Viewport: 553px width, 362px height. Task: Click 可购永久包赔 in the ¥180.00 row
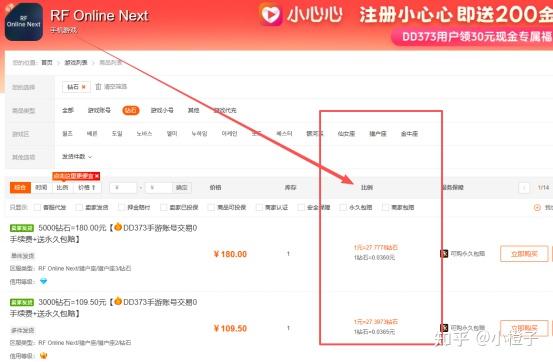tap(467, 254)
